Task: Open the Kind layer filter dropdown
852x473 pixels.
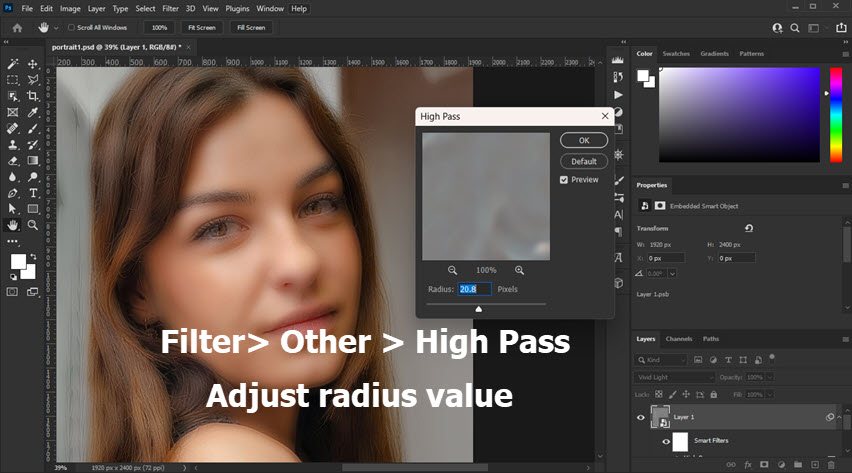Action: 661,360
